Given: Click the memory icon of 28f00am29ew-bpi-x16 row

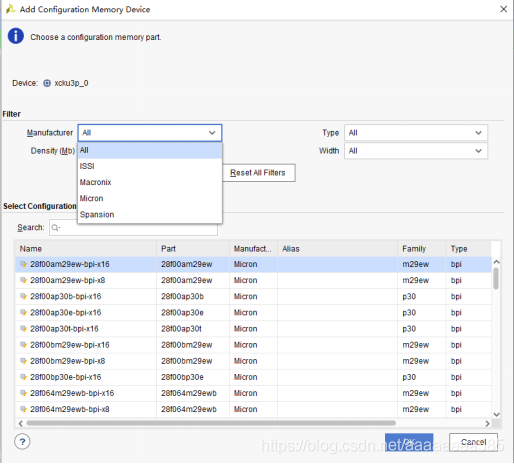Looking at the screenshot, I should click(x=23, y=264).
